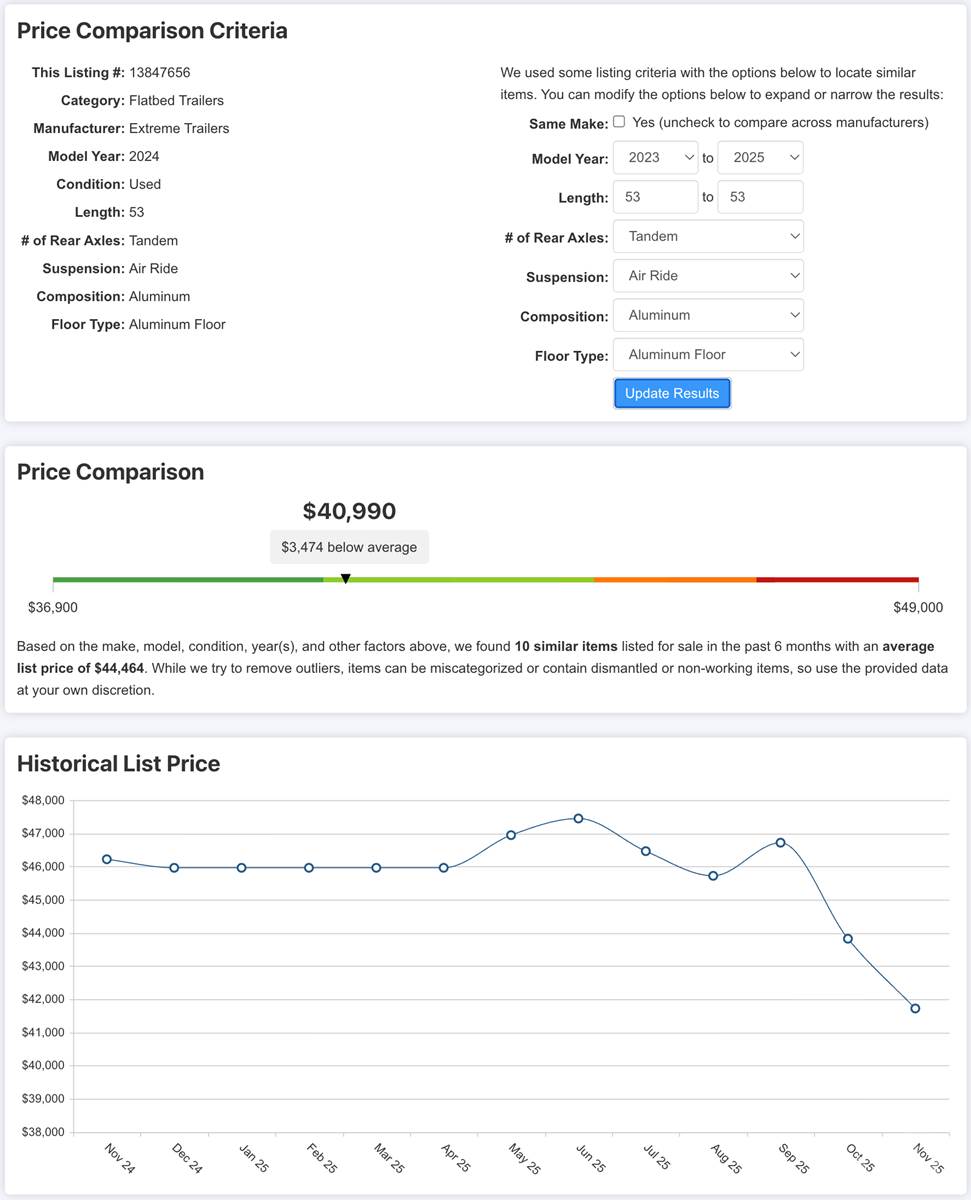The image size is (971, 1200).
Task: Click the Nov 24 data point on chart
Action: click(107, 859)
